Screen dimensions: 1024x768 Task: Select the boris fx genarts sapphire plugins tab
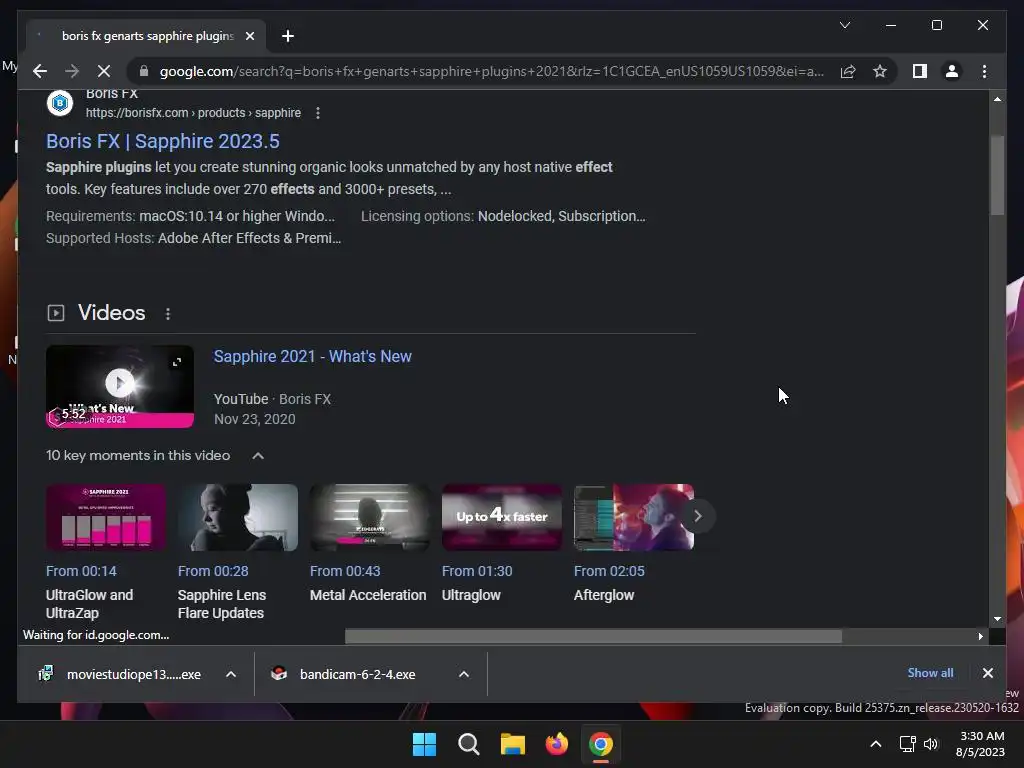[x=147, y=36]
